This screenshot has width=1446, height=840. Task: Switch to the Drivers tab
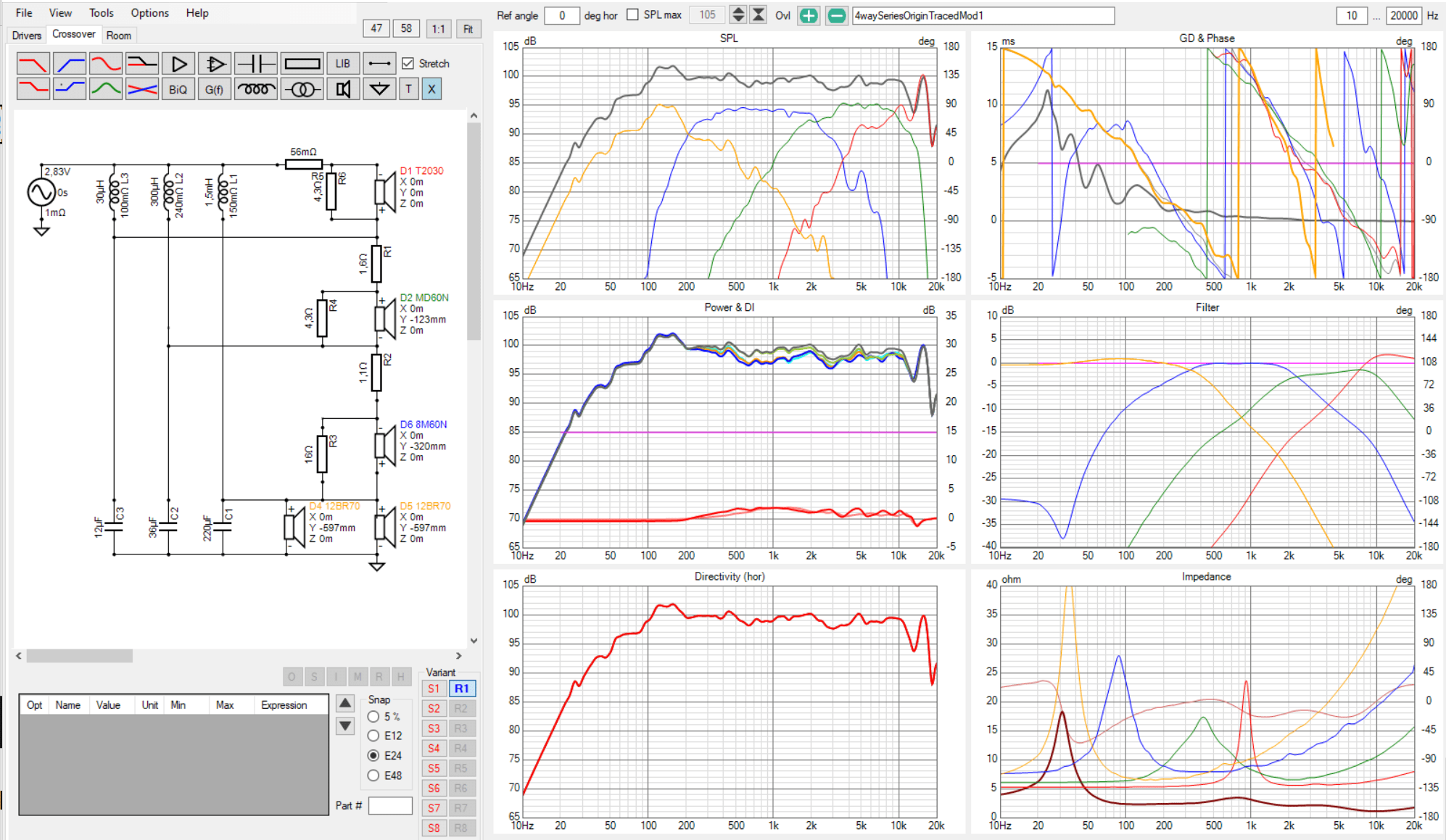coord(27,36)
